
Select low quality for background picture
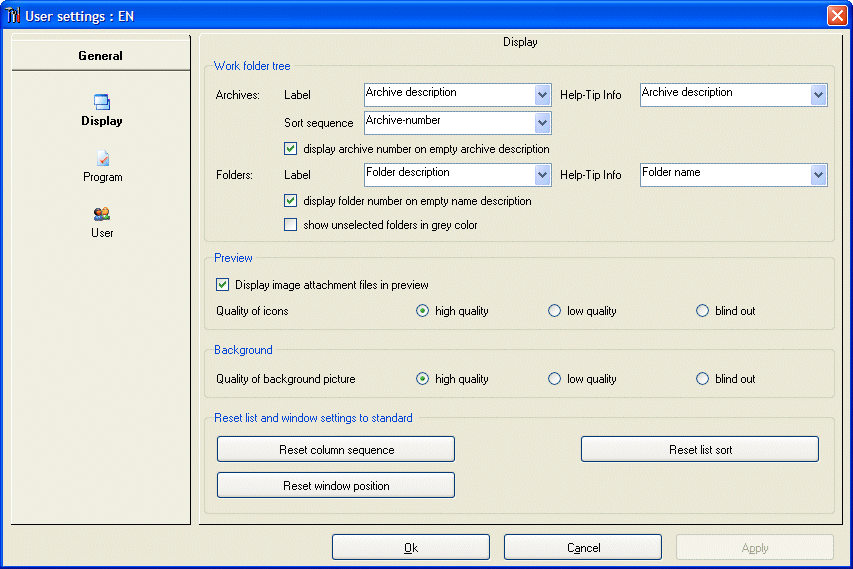coord(554,379)
